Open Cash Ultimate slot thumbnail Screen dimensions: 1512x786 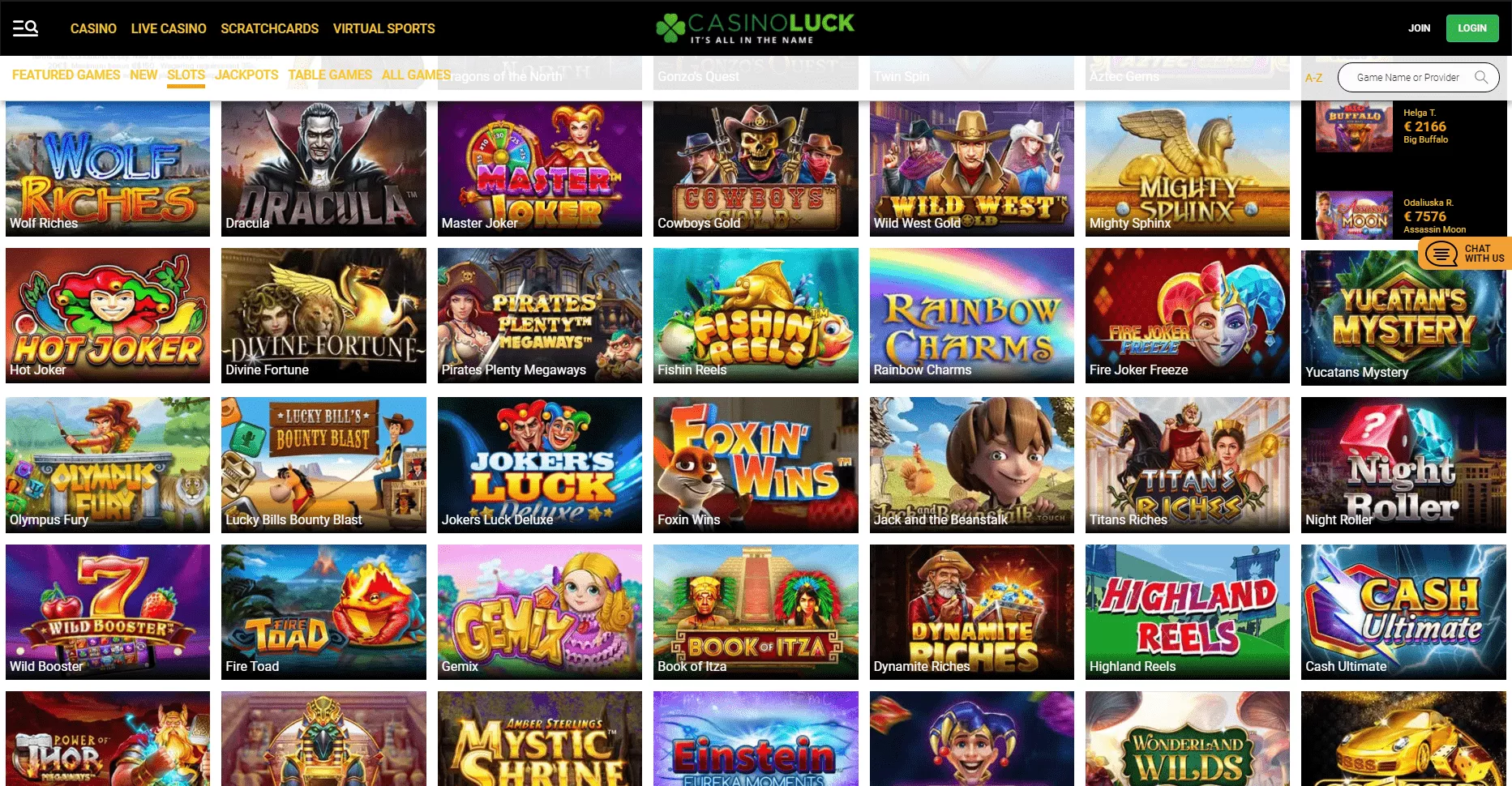(1403, 612)
